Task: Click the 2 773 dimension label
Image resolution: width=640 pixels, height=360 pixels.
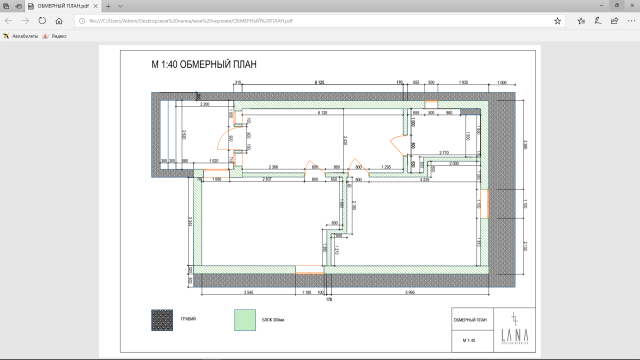Action: click(x=444, y=153)
